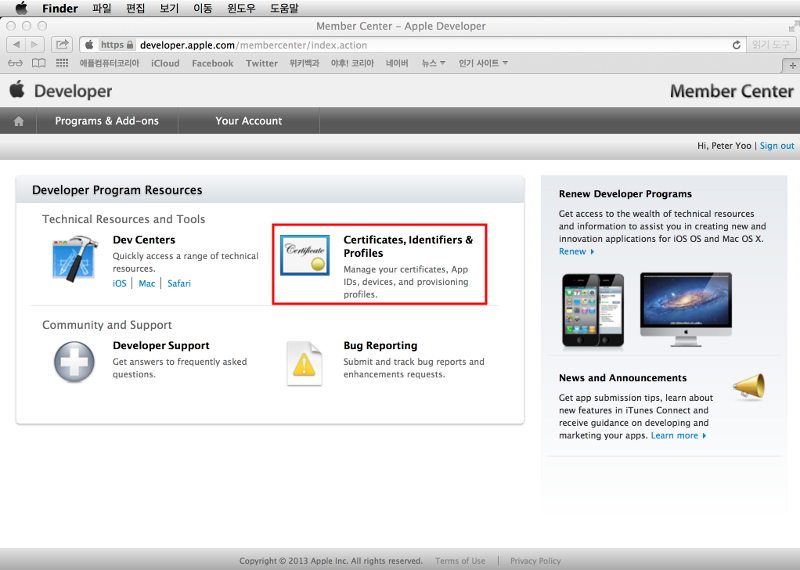The height and width of the screenshot is (570, 800).
Task: Show bookmarks with open book icon
Action: pos(39,63)
